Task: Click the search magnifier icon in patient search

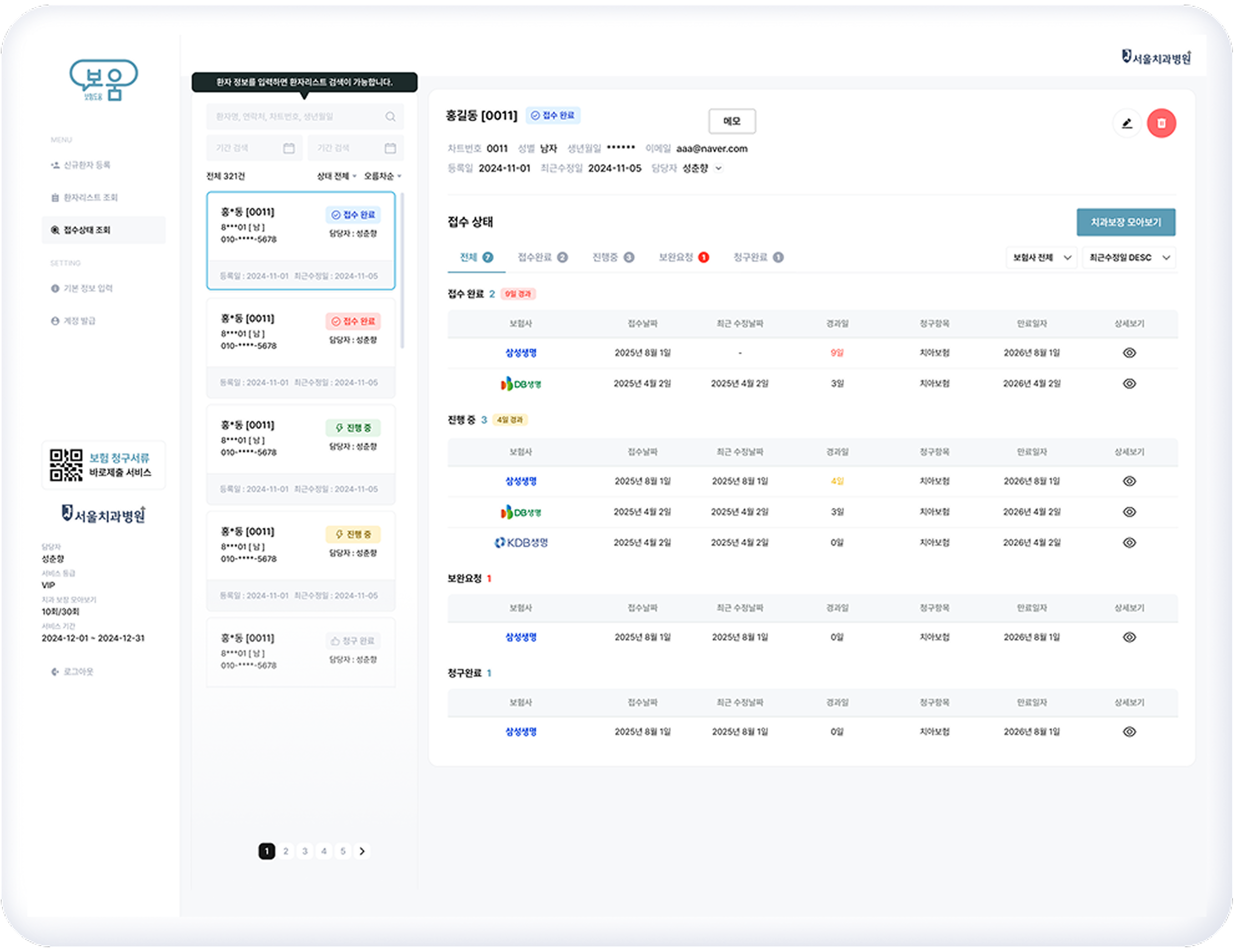Action: [x=390, y=116]
